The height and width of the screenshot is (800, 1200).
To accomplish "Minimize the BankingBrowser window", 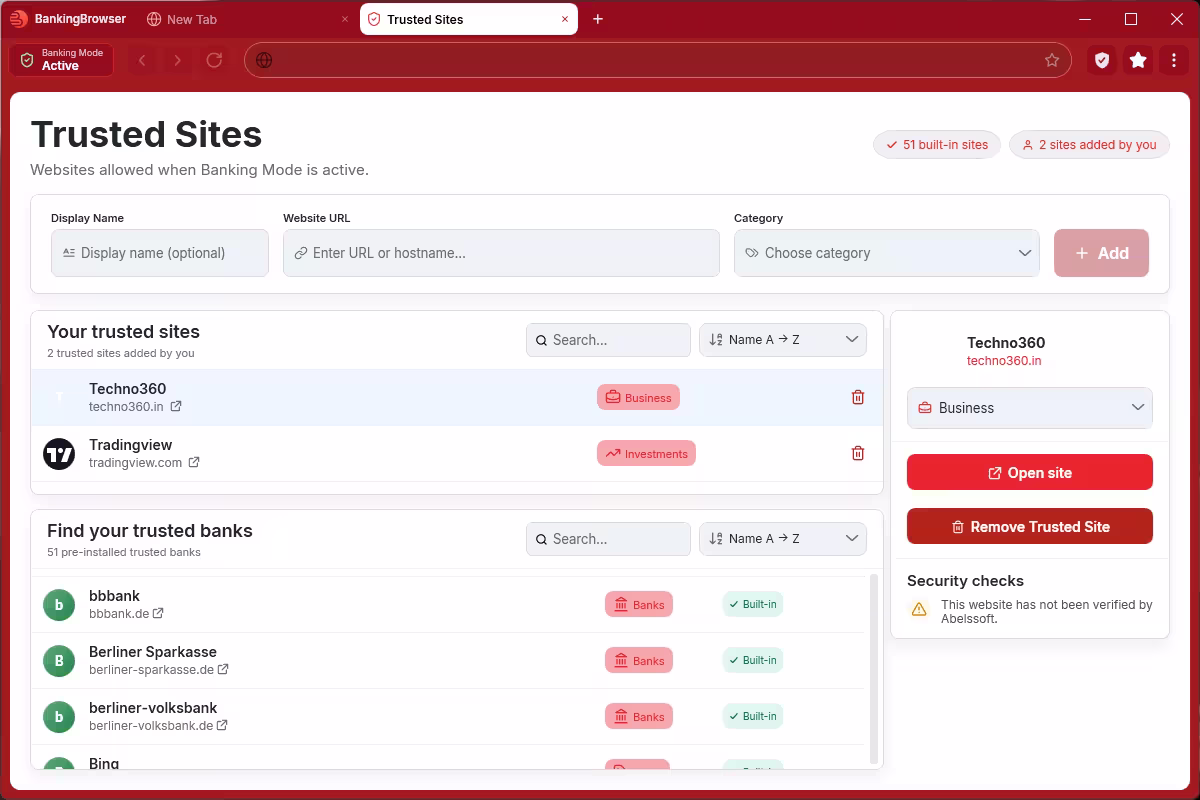I will click(1085, 19).
